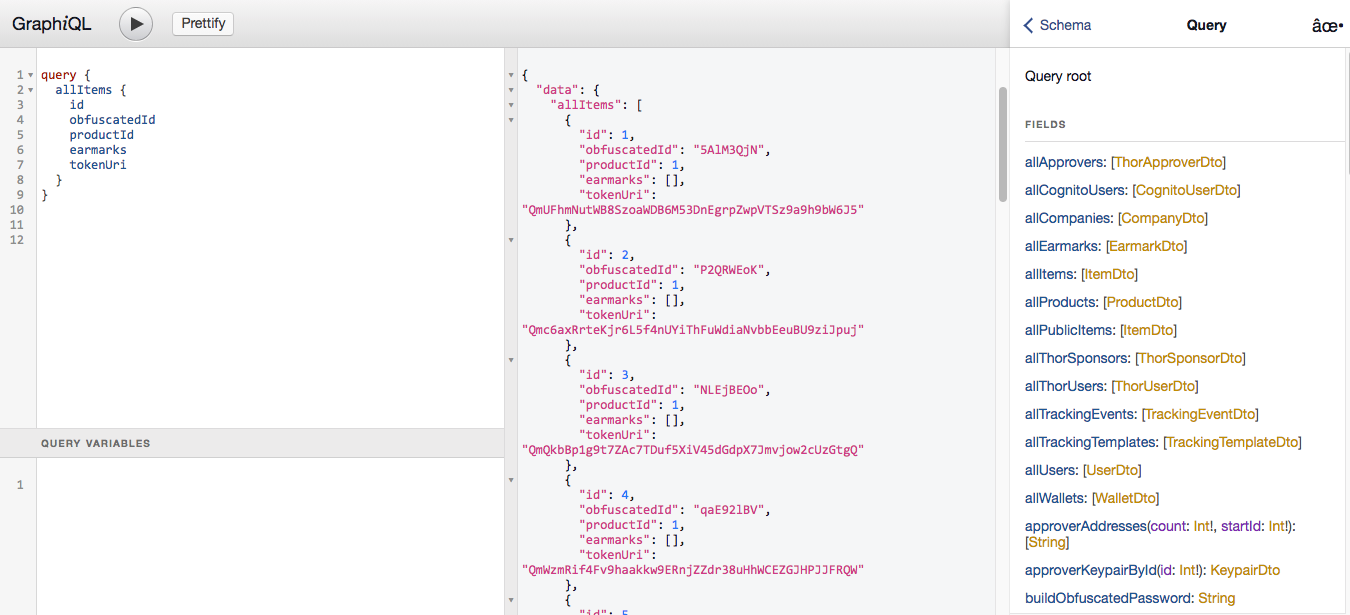Click into the query variables editor
1350x615 pixels.
tap(270, 530)
